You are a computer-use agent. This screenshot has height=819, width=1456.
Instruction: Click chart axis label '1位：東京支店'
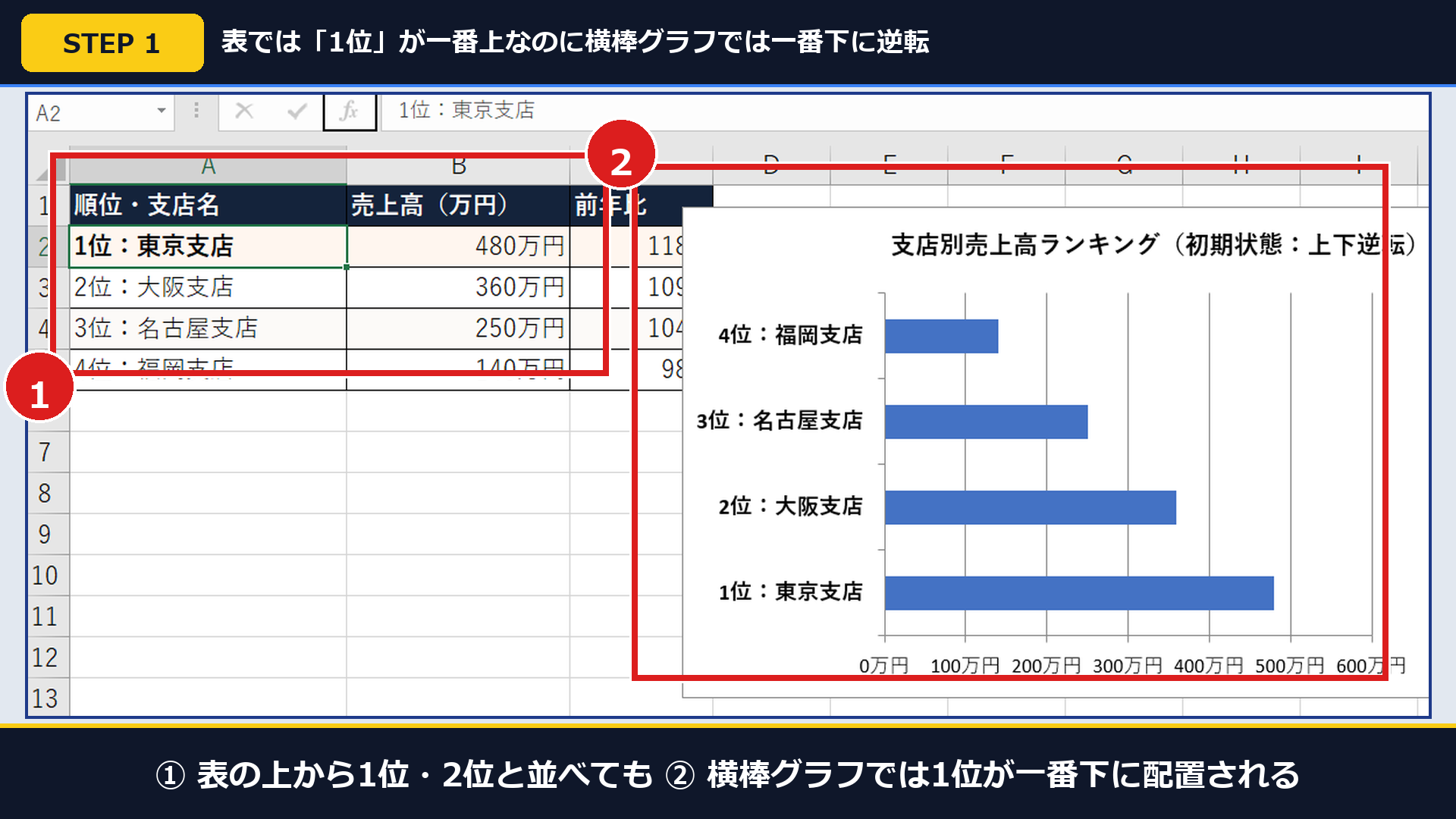pos(790,591)
